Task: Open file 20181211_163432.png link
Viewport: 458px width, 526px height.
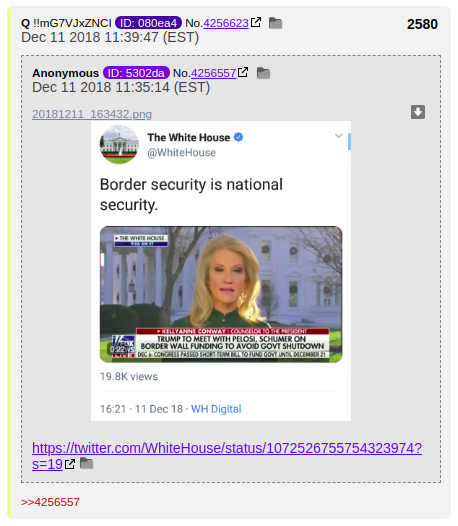Action: point(92,114)
